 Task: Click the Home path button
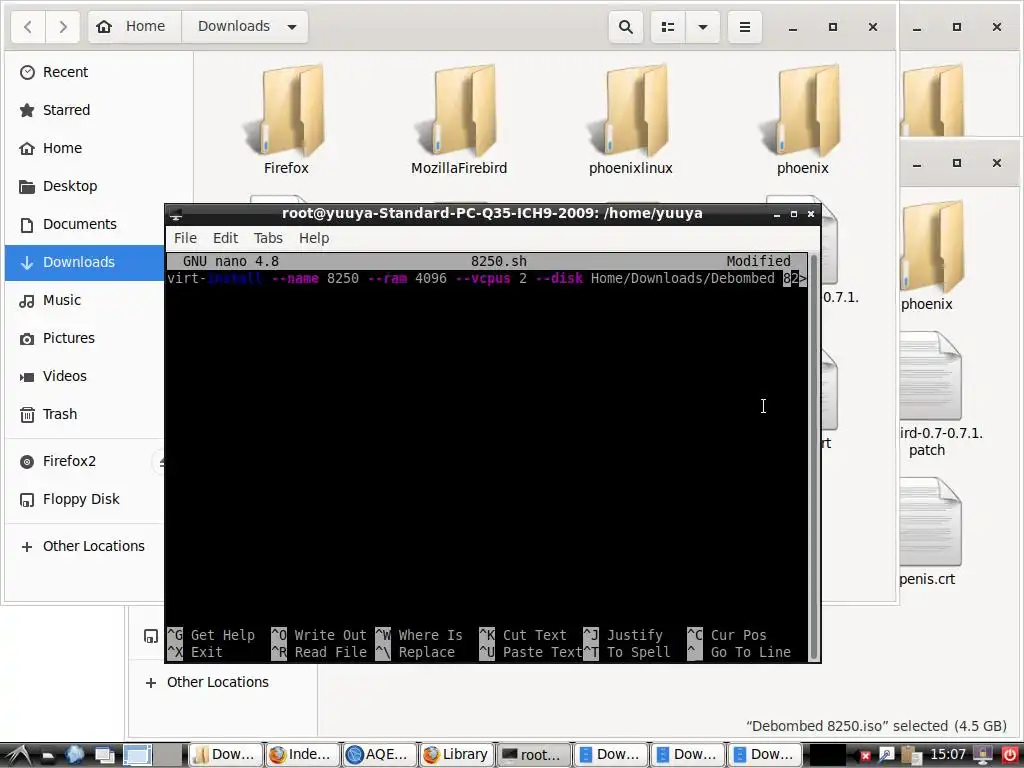click(135, 27)
